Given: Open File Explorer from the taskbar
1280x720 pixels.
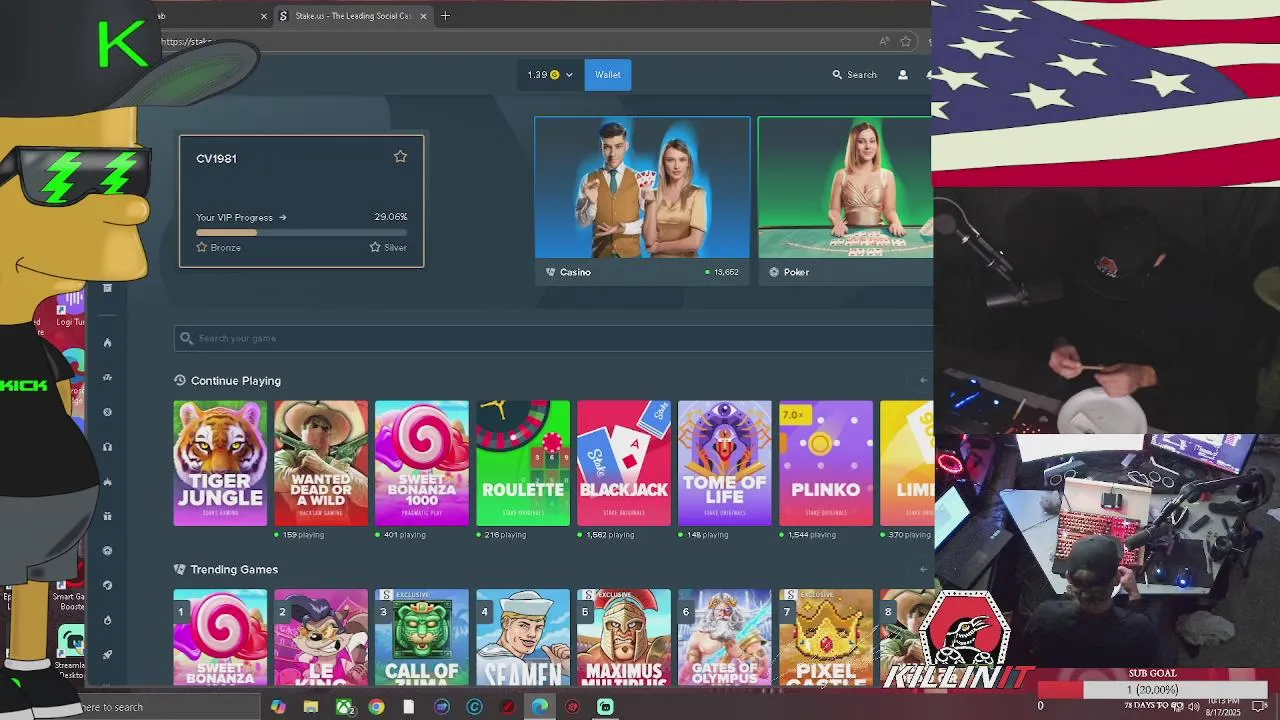Looking at the screenshot, I should pyautogui.click(x=311, y=707).
